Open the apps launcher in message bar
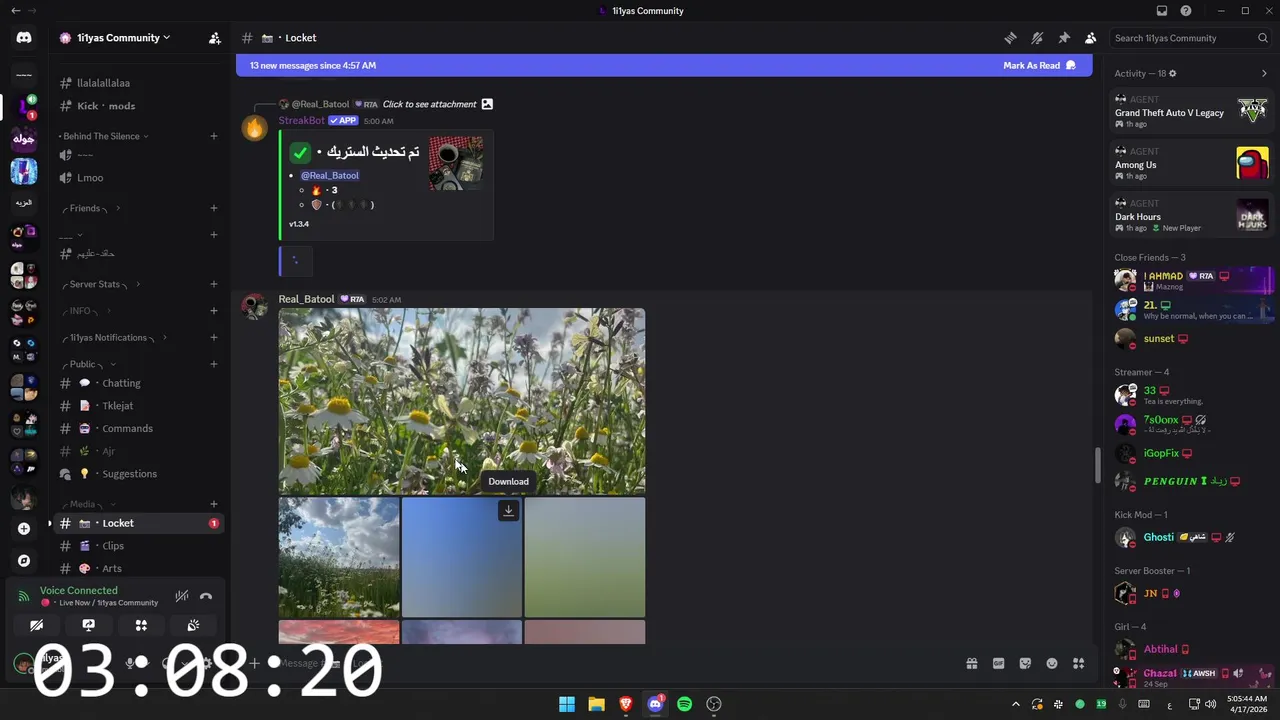The width and height of the screenshot is (1280, 720). (1079, 663)
